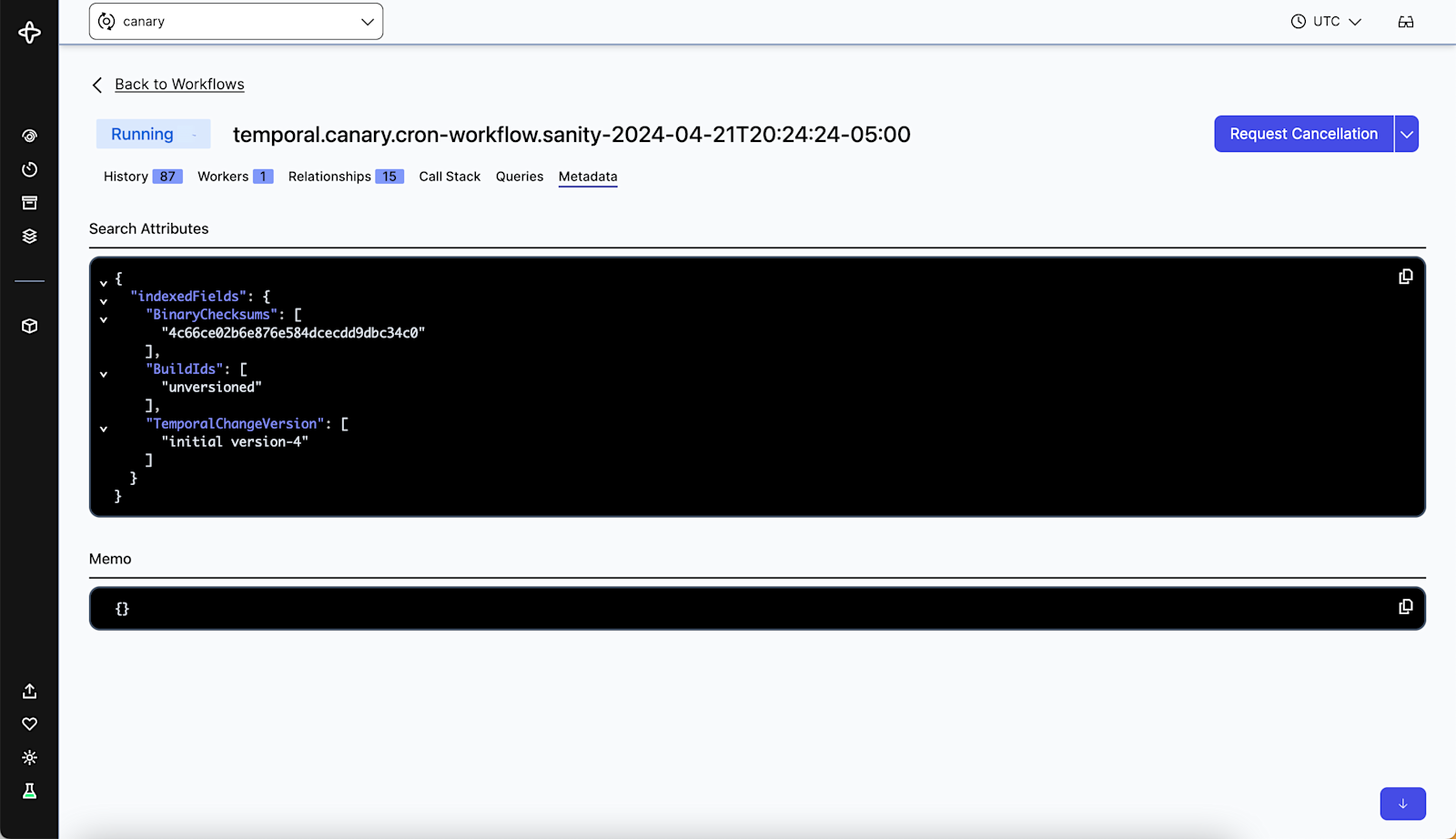Open the UTC timezone dropdown
Image resolution: width=1456 pixels, height=839 pixels.
[1326, 22]
